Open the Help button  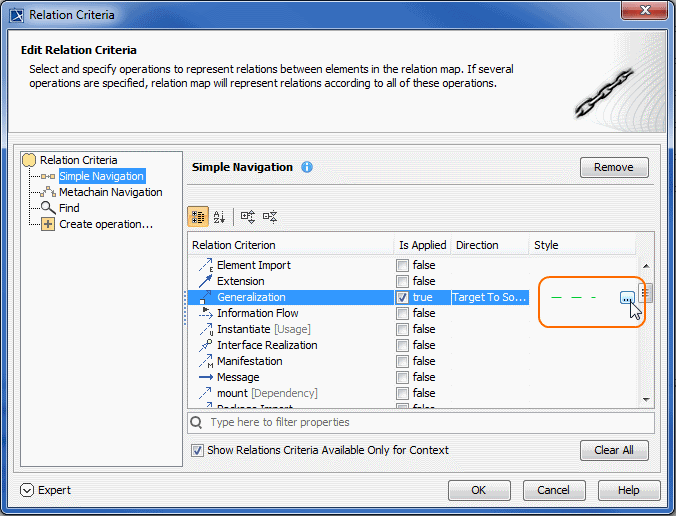coord(629,490)
